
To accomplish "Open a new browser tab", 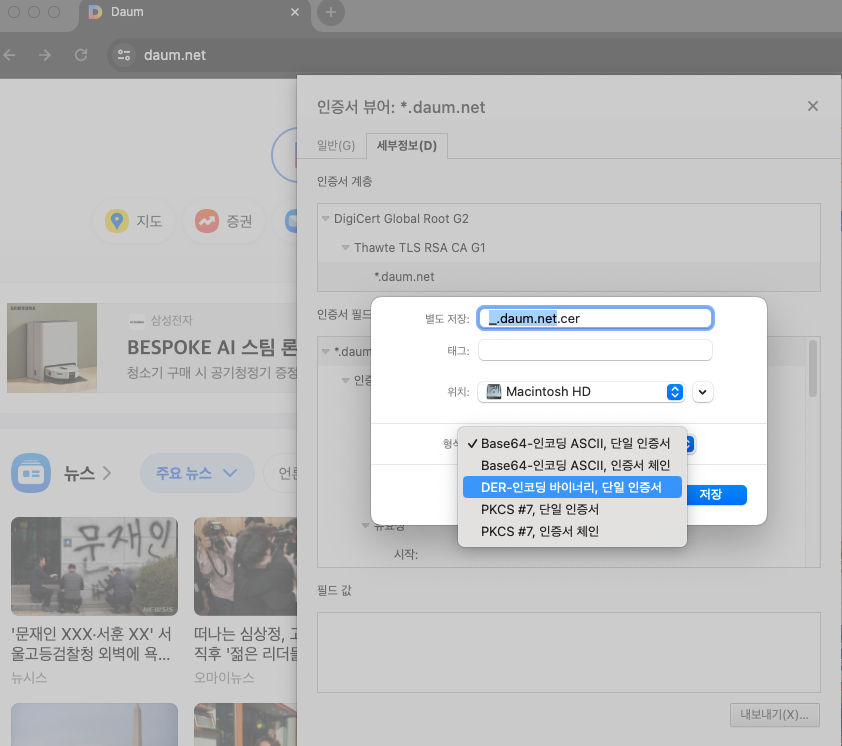I will click(x=331, y=12).
